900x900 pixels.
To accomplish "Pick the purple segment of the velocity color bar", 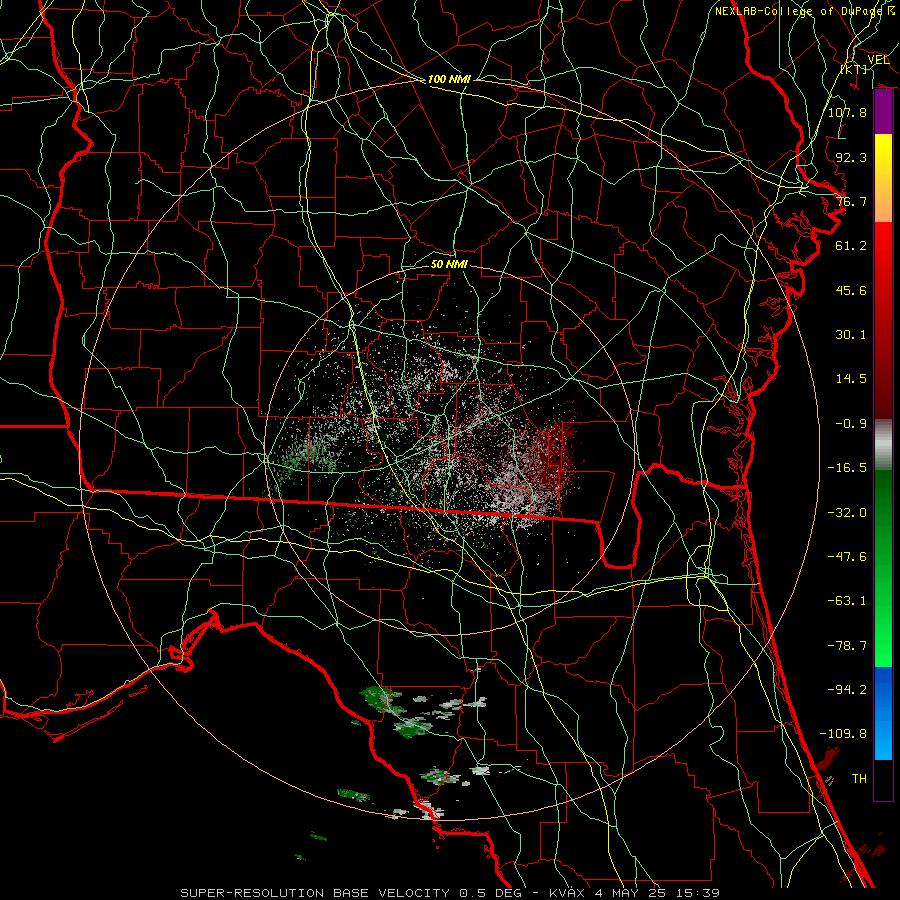I will pos(883,112).
